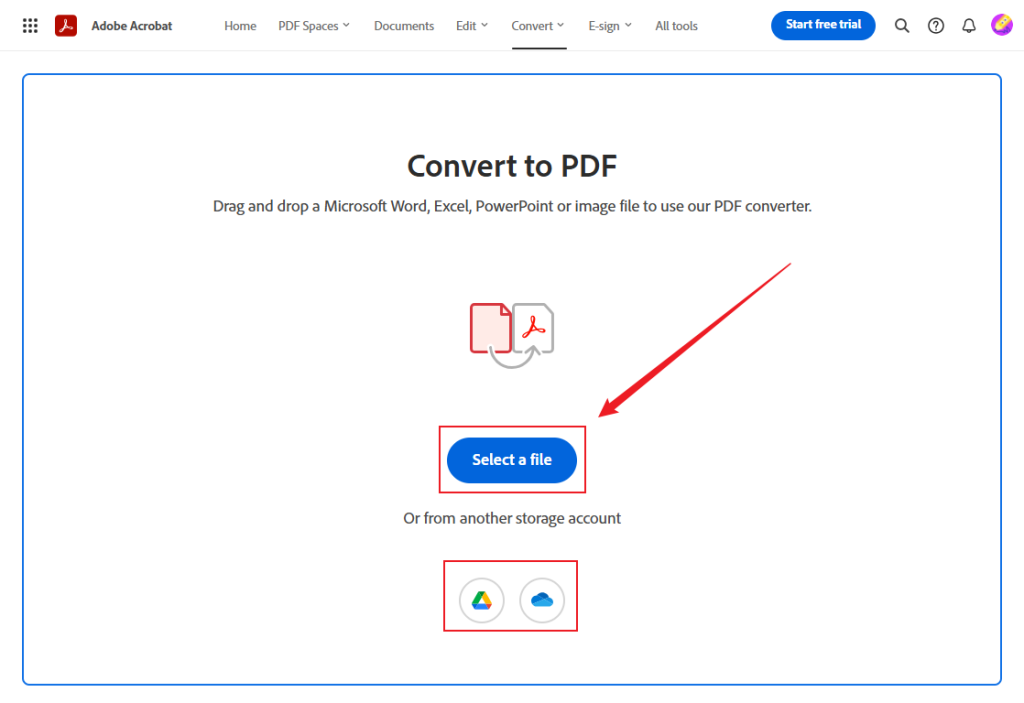
Task: Open help using the question mark icon
Action: point(935,25)
